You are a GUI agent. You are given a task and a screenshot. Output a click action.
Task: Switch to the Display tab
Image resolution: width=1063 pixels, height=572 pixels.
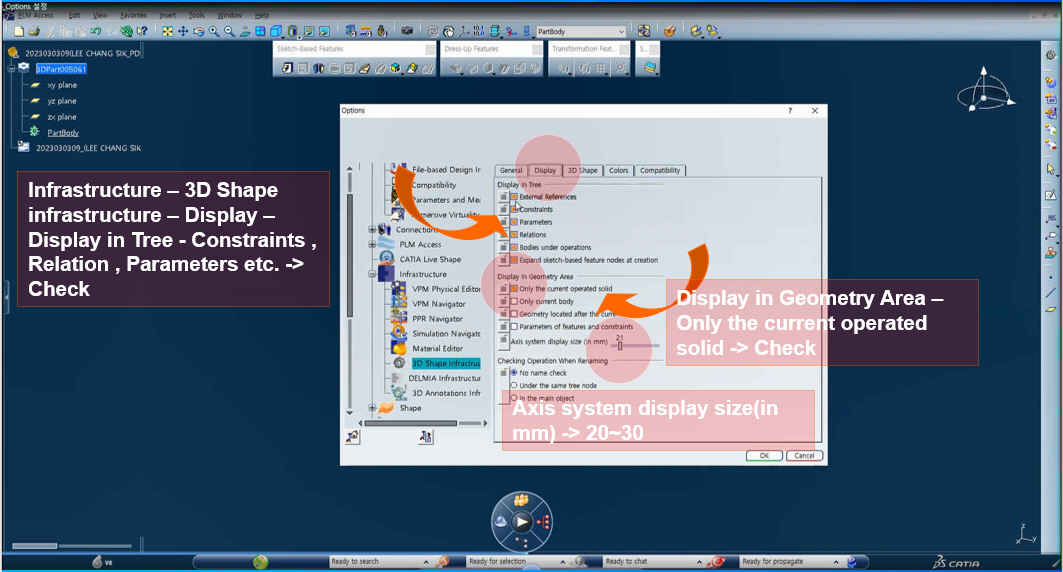click(x=544, y=170)
